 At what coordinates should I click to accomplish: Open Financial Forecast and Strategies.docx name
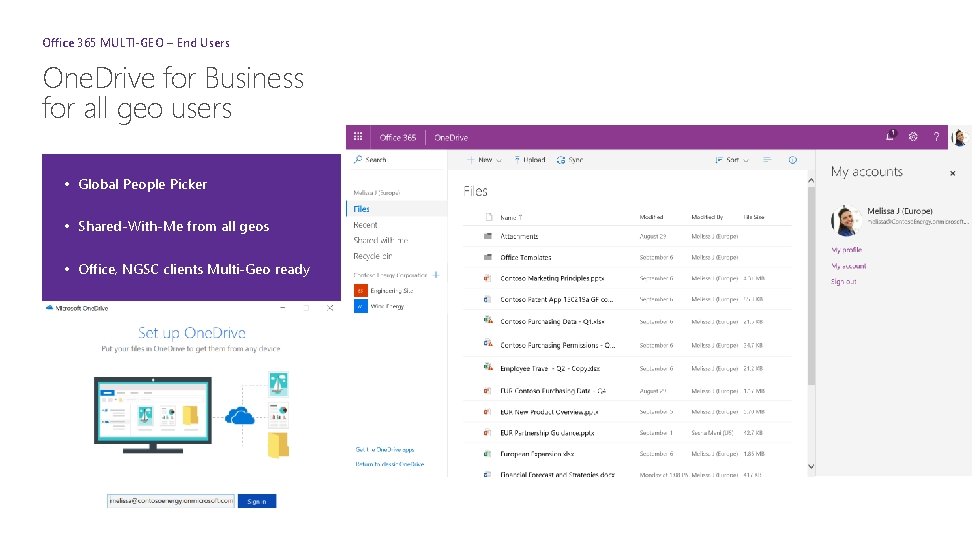[558, 474]
